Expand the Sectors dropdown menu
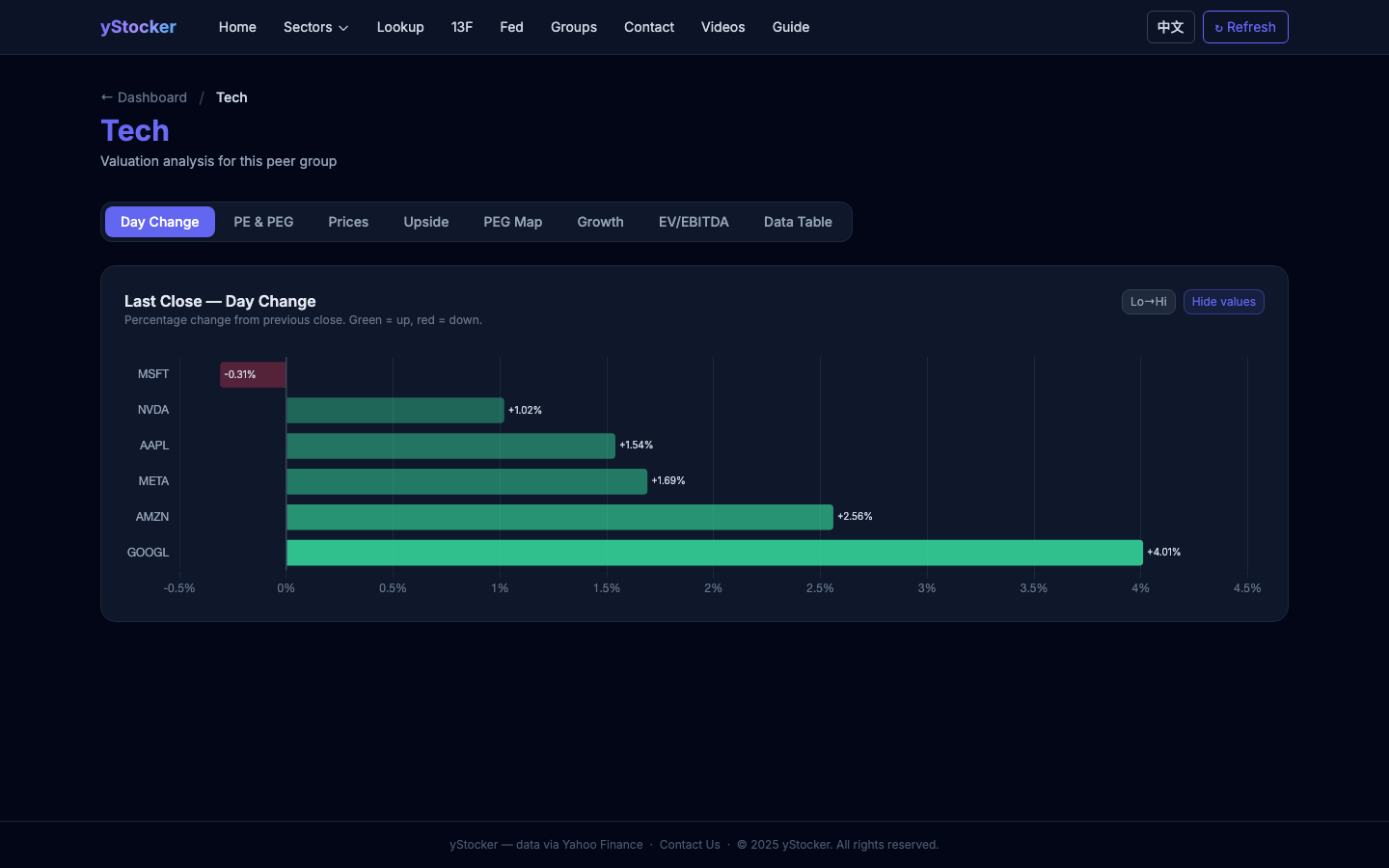Screen dimensions: 1389x868 [x=315, y=27]
